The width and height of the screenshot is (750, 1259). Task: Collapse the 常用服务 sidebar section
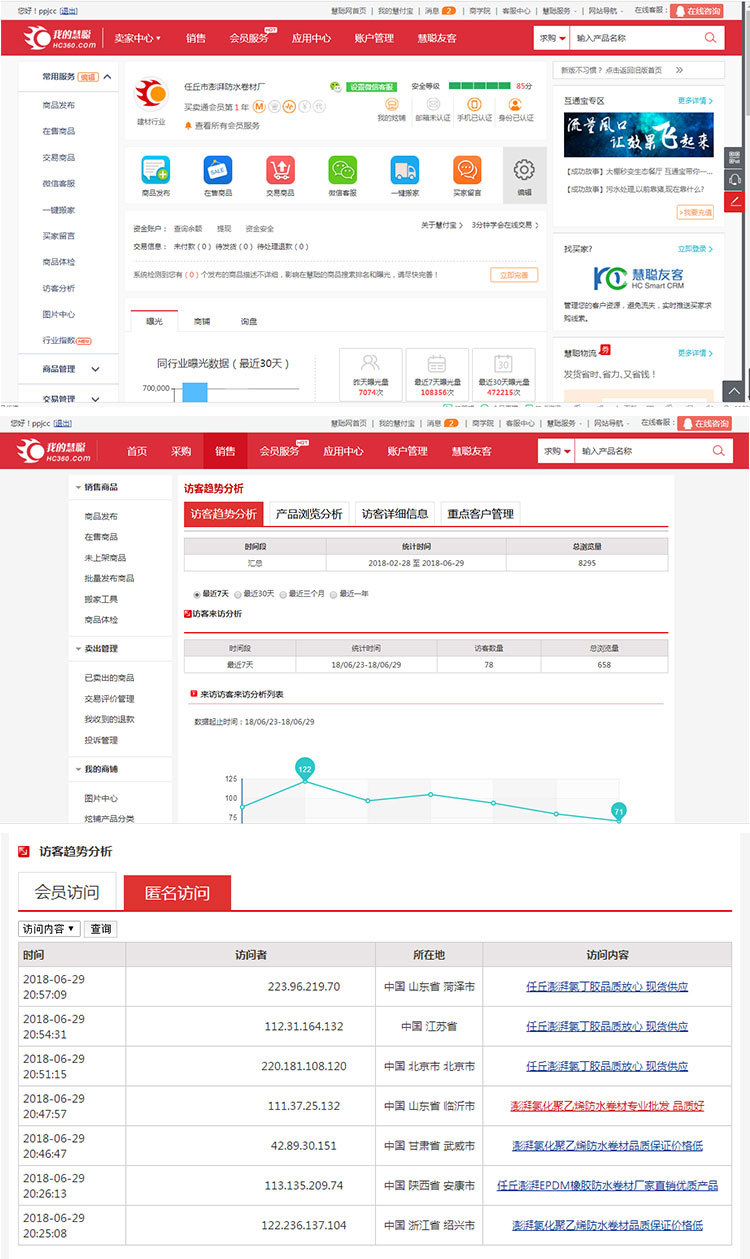click(x=107, y=77)
